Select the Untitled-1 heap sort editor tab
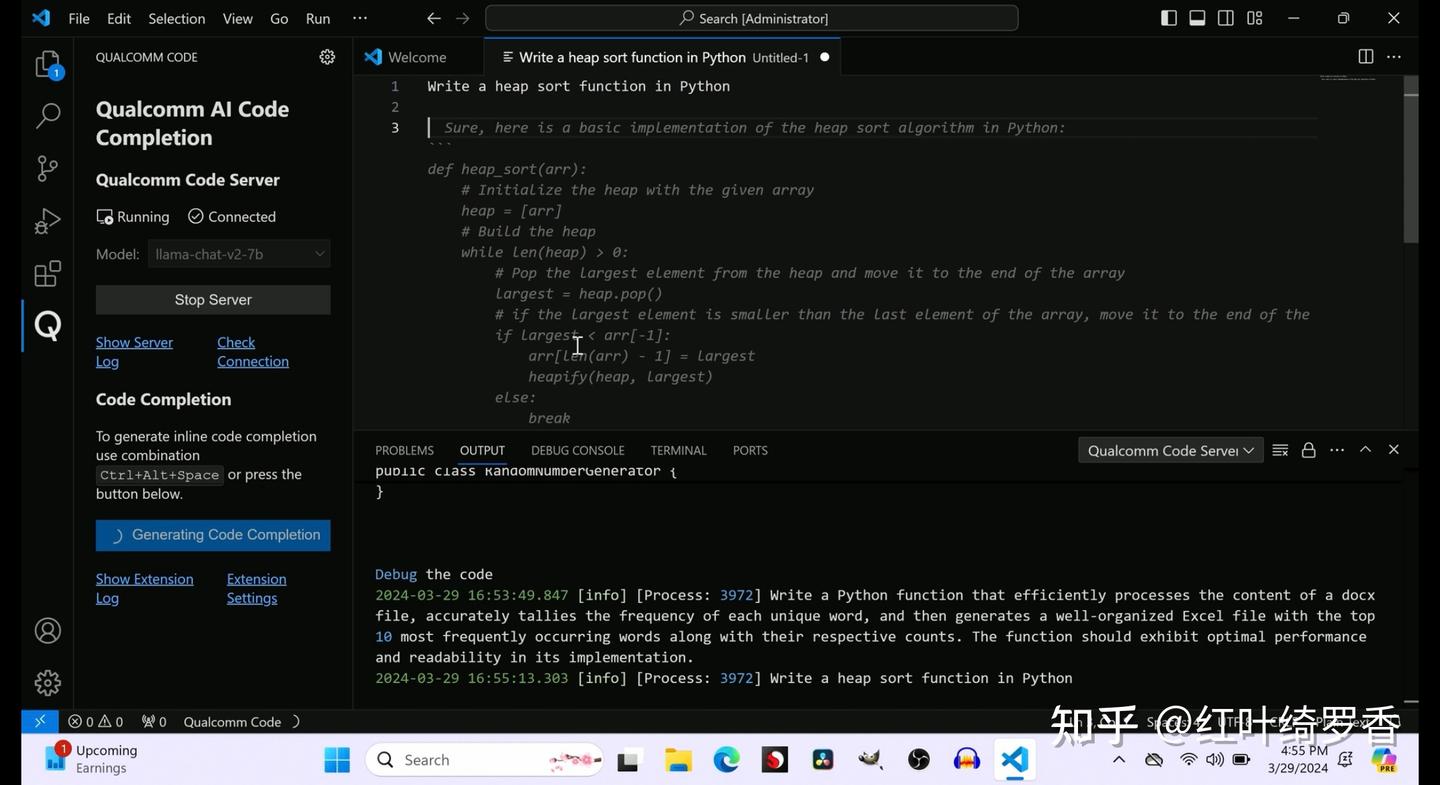Viewport: 1440px width, 785px height. pos(661,57)
